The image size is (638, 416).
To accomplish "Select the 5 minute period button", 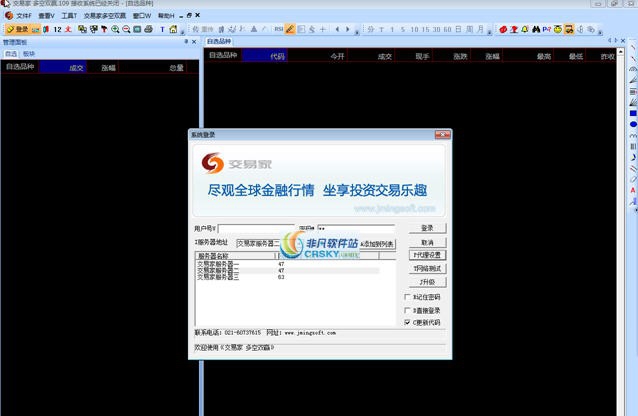I will click(x=402, y=29).
